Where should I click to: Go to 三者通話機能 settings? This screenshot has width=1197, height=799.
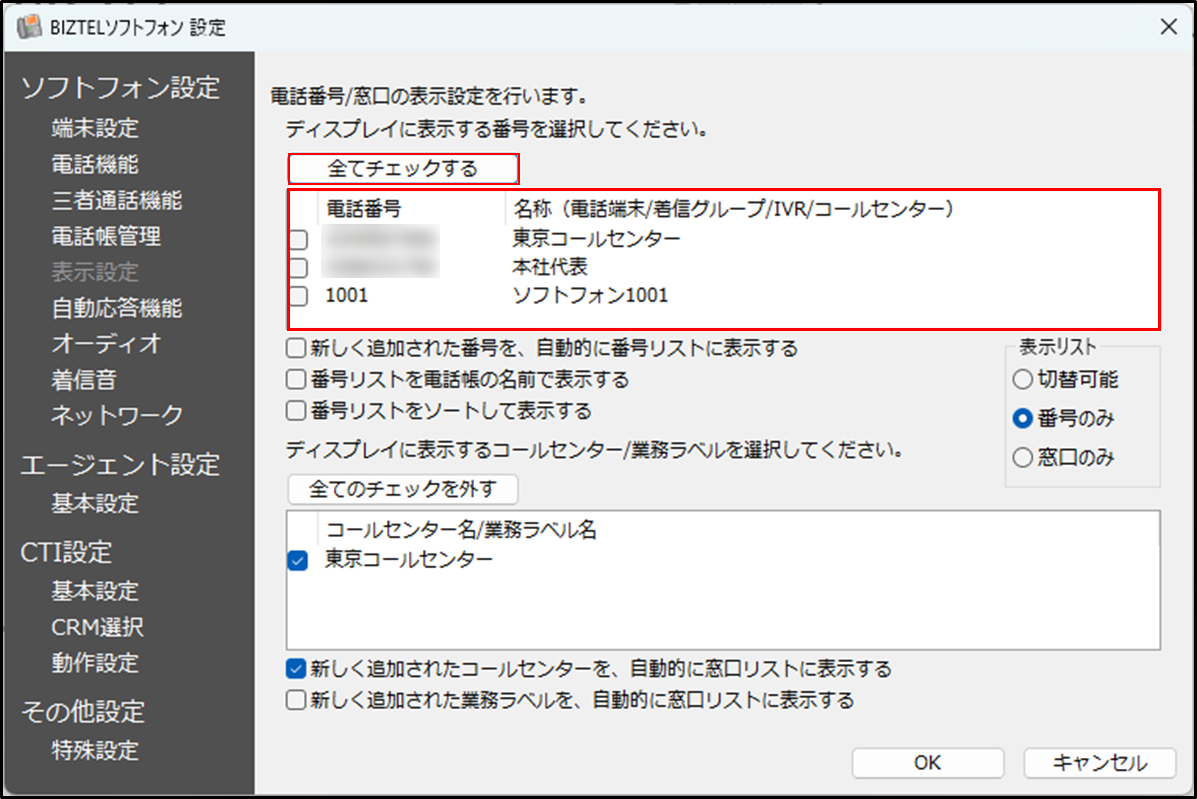(x=116, y=200)
